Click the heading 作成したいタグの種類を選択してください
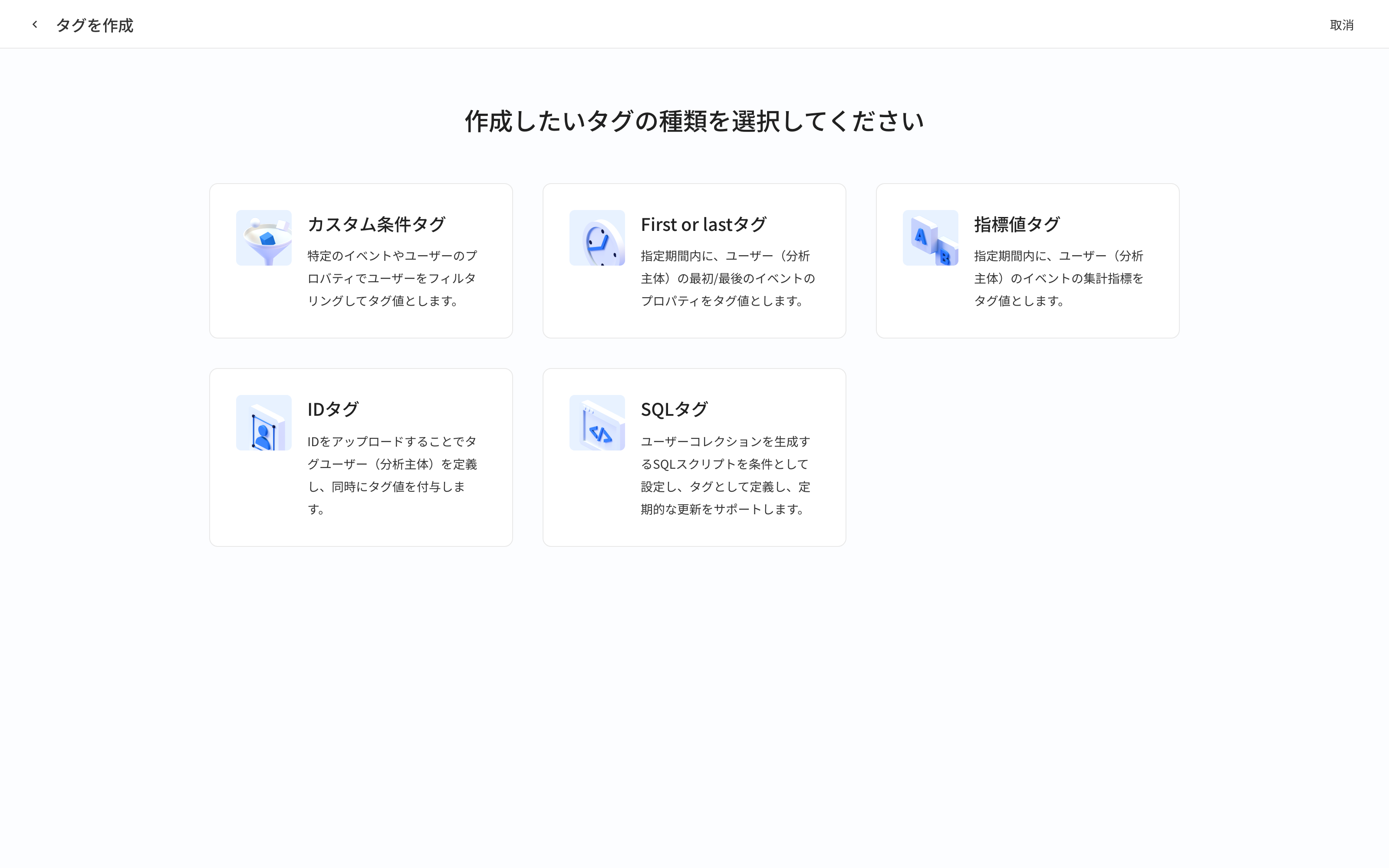This screenshot has height=868, width=1389. (x=694, y=121)
